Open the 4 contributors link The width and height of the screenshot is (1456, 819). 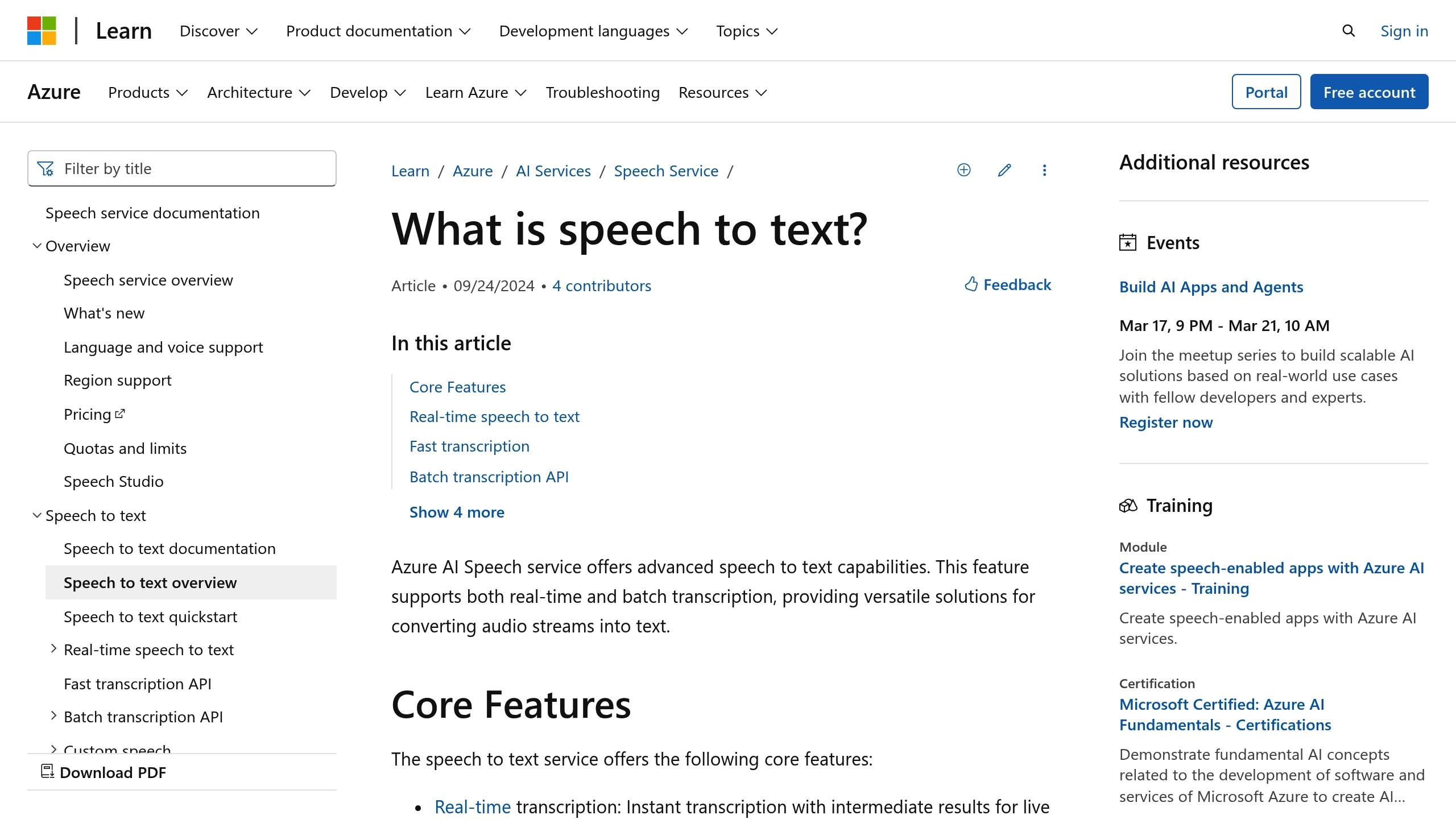pos(602,286)
